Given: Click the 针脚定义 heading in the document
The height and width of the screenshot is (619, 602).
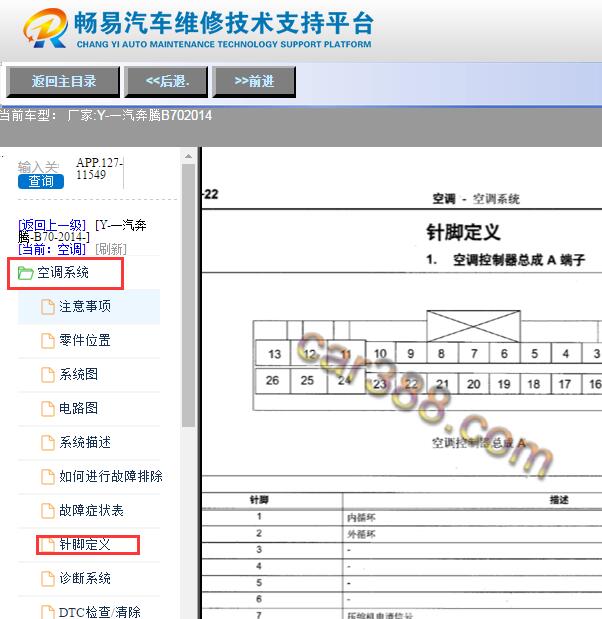Looking at the screenshot, I should click(x=463, y=232).
